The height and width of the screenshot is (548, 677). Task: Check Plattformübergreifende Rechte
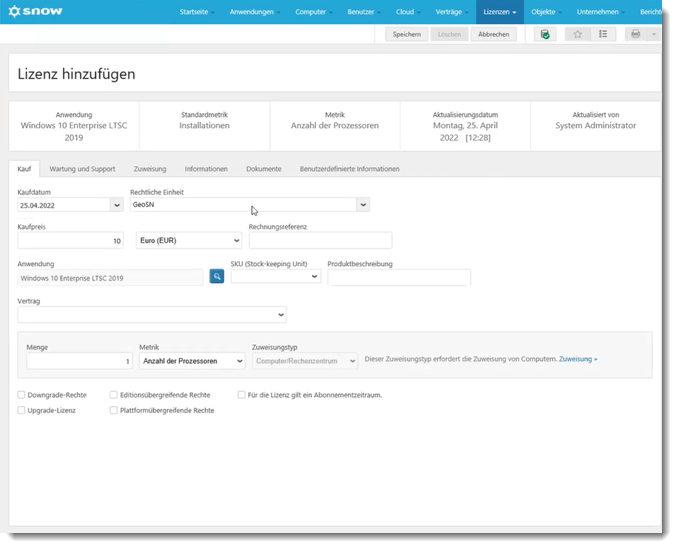114,410
